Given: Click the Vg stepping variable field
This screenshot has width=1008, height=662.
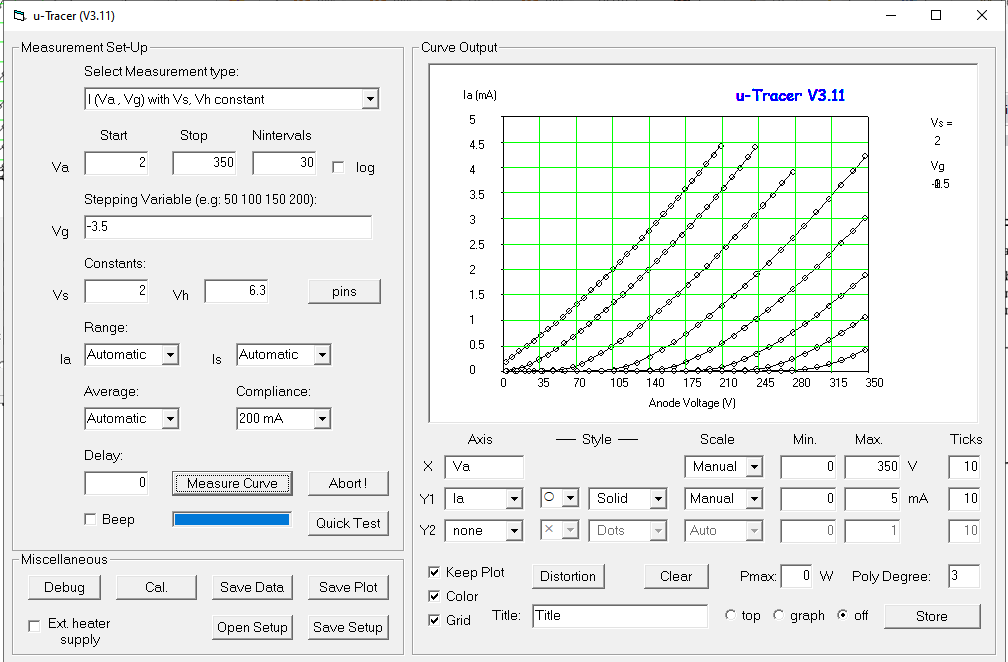Looking at the screenshot, I should pos(228,227).
